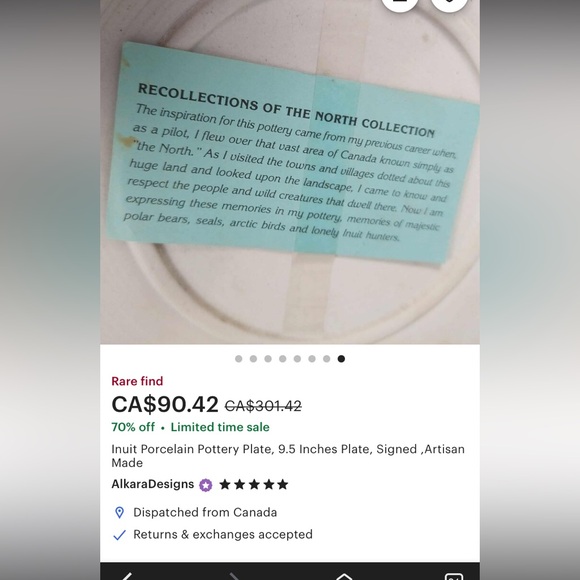
Task: Tap the browser forward arrow
Action: [235, 576]
